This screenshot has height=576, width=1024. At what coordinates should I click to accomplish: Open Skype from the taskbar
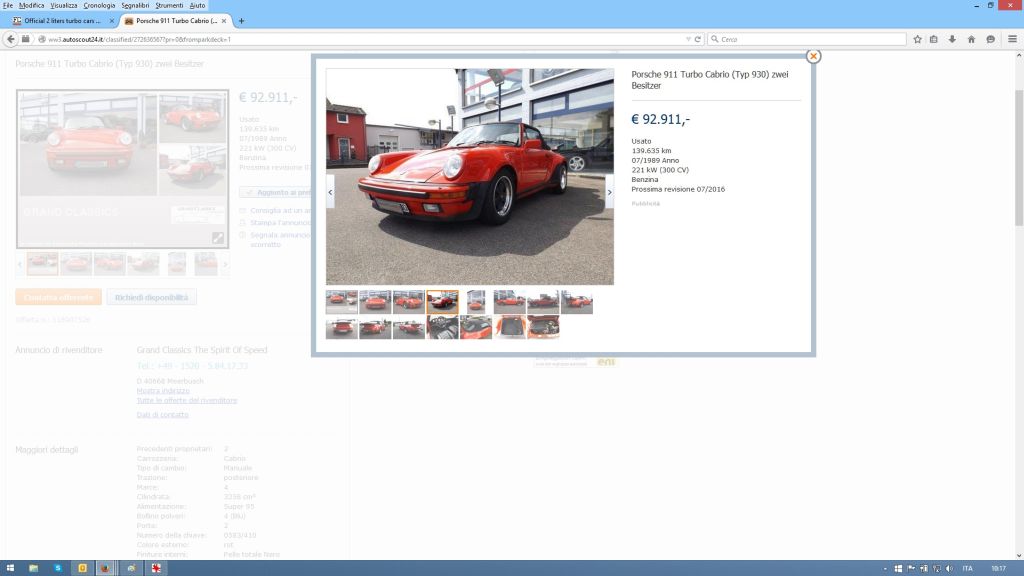pos(57,568)
